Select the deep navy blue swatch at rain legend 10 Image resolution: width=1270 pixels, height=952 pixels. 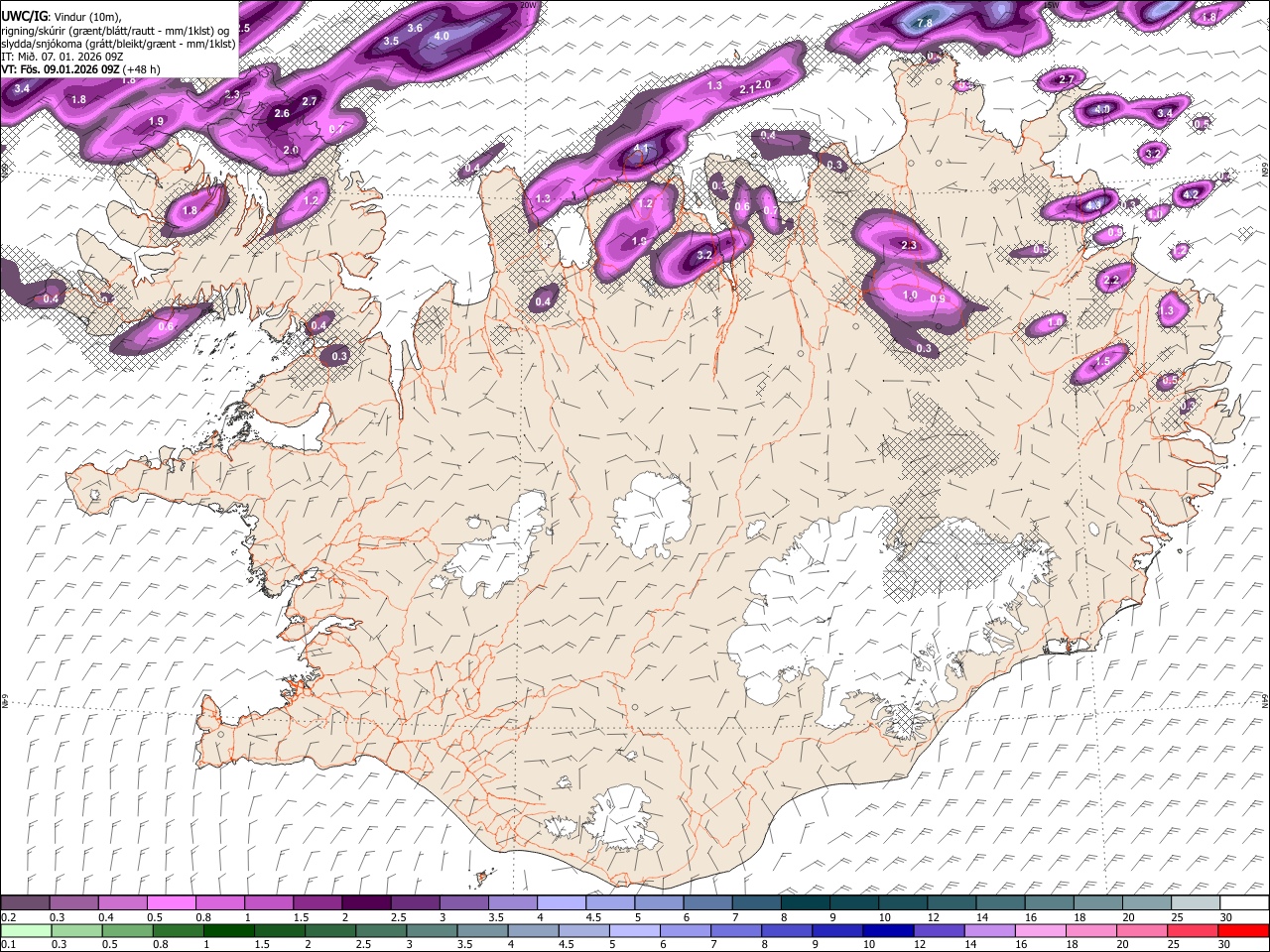[x=886, y=930]
